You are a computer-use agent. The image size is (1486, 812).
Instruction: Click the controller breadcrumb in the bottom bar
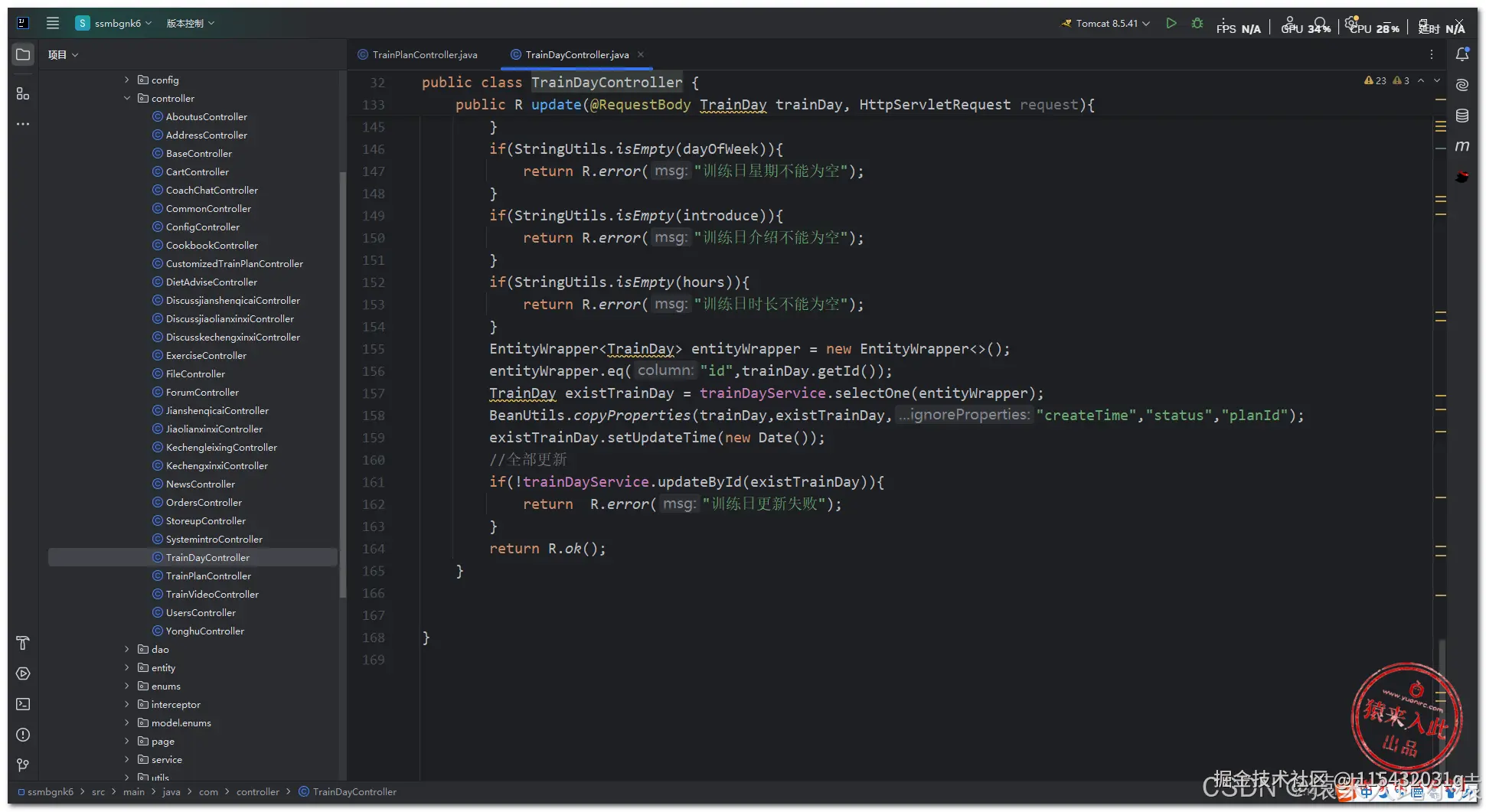tap(258, 791)
